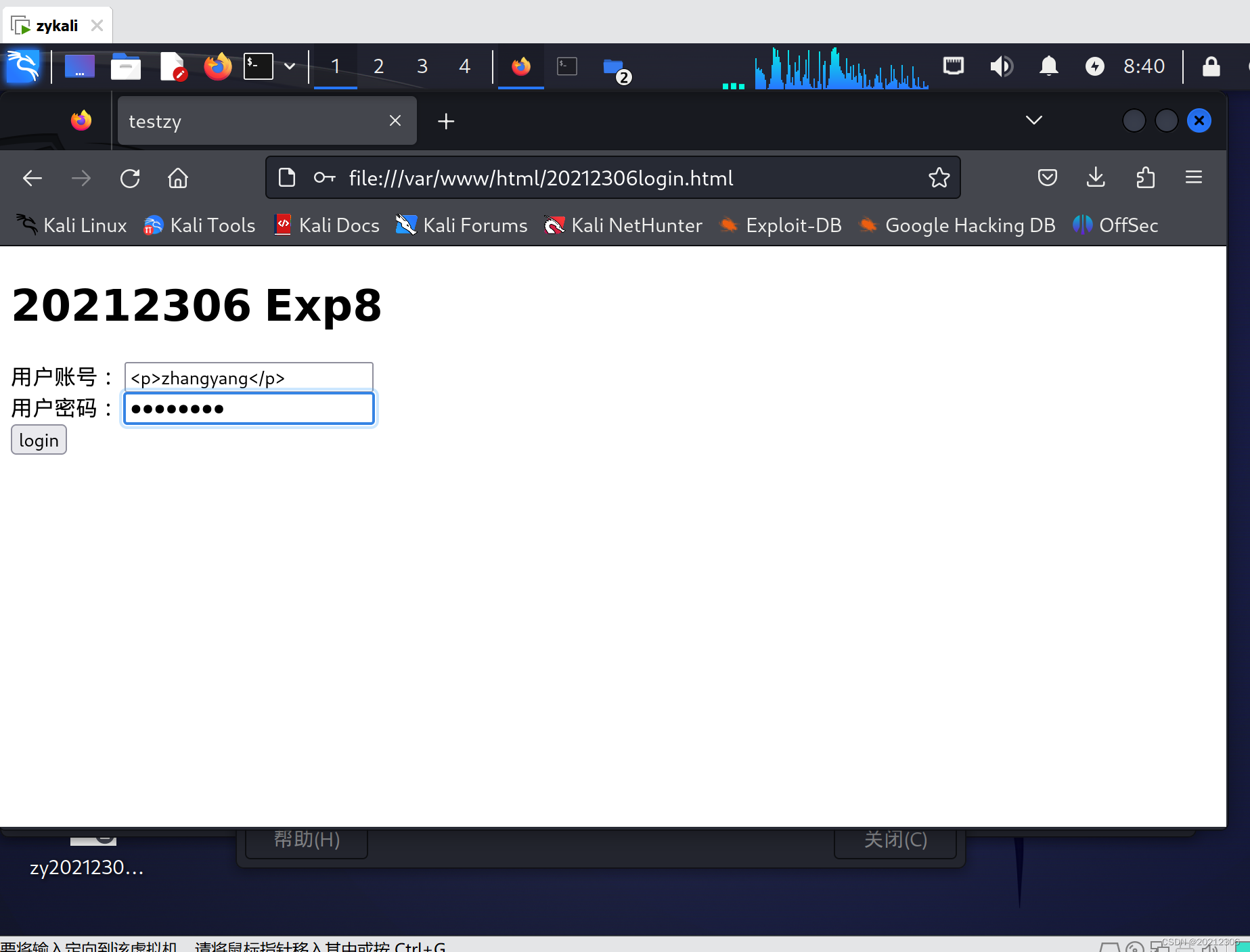
Task: Open a new browser tab
Action: (x=446, y=121)
